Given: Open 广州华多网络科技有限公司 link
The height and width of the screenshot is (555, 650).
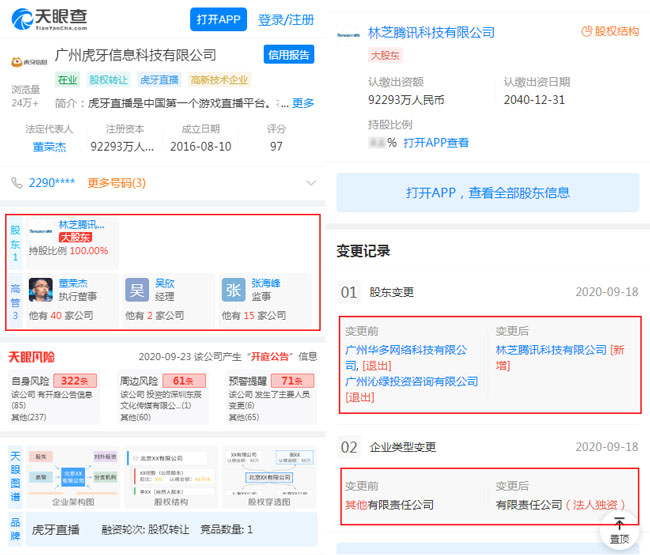Looking at the screenshot, I should tap(406, 358).
